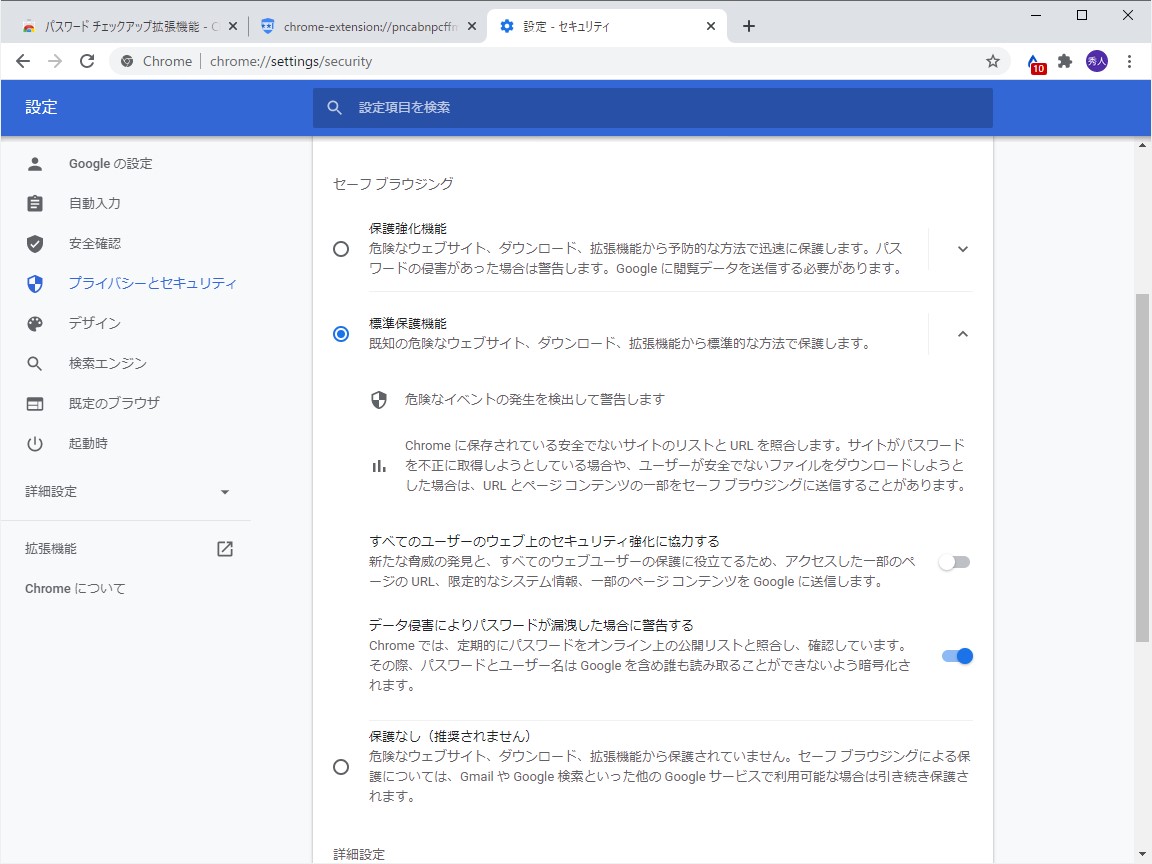
Task: Enable the security enhancement cooperation toggle
Action: (x=953, y=562)
